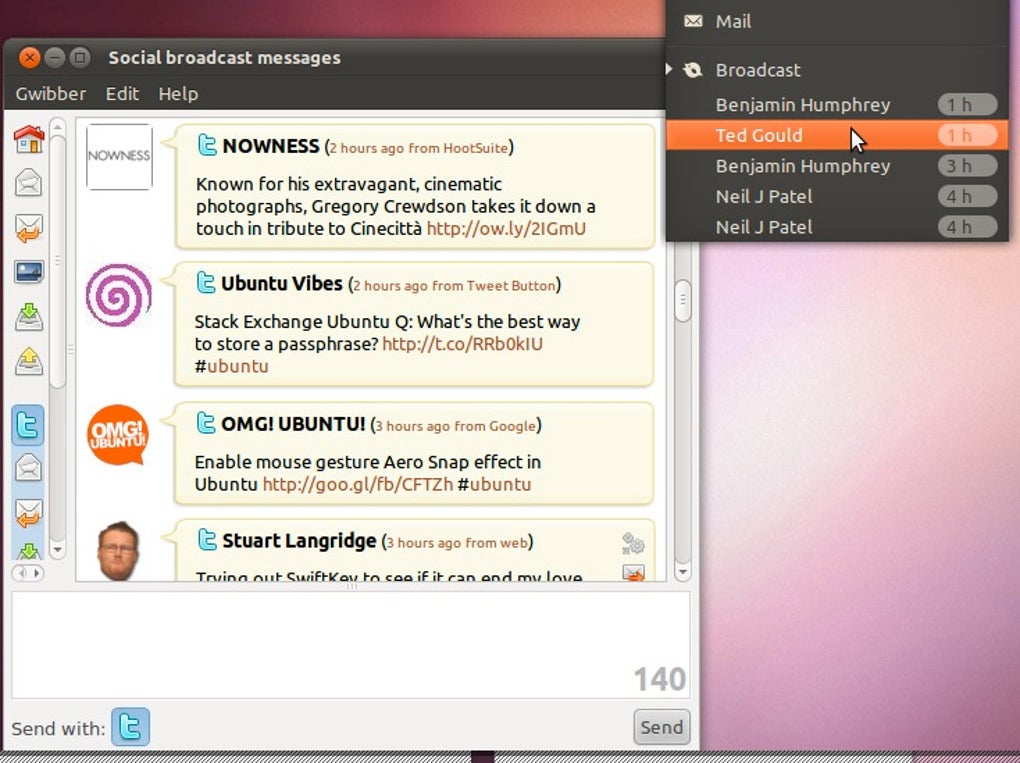Click the NOWNESS sender name
Screen dimensions: 1020x763
click(x=271, y=146)
